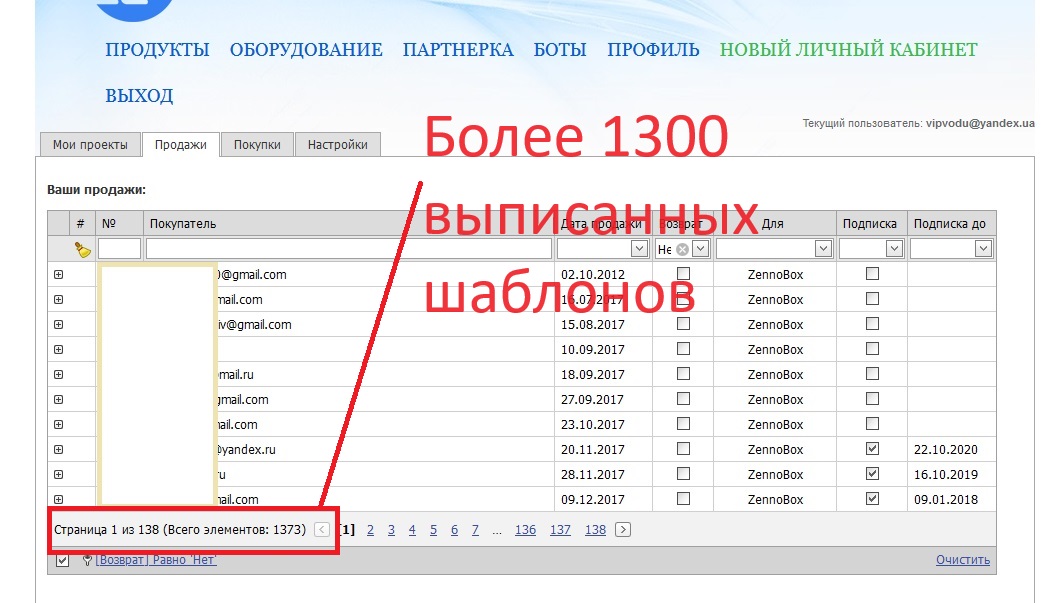
Task: Expand the row dated 27.09.2017
Action: click(59, 399)
